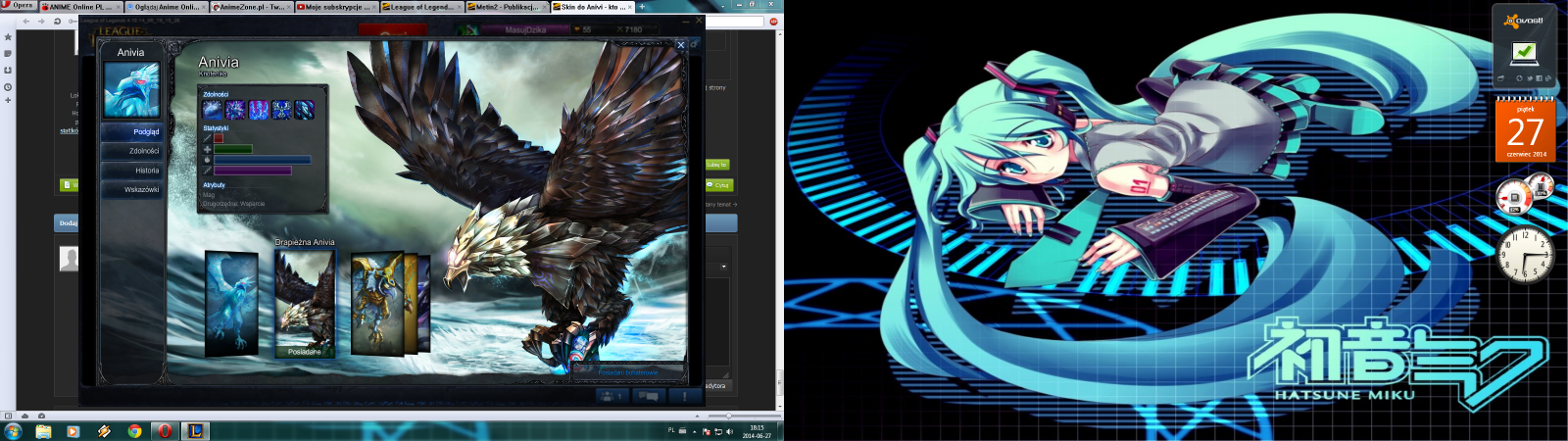Select Anivia's fourth ability icon
Viewport: 1568px width, 441px height.
tap(282, 110)
